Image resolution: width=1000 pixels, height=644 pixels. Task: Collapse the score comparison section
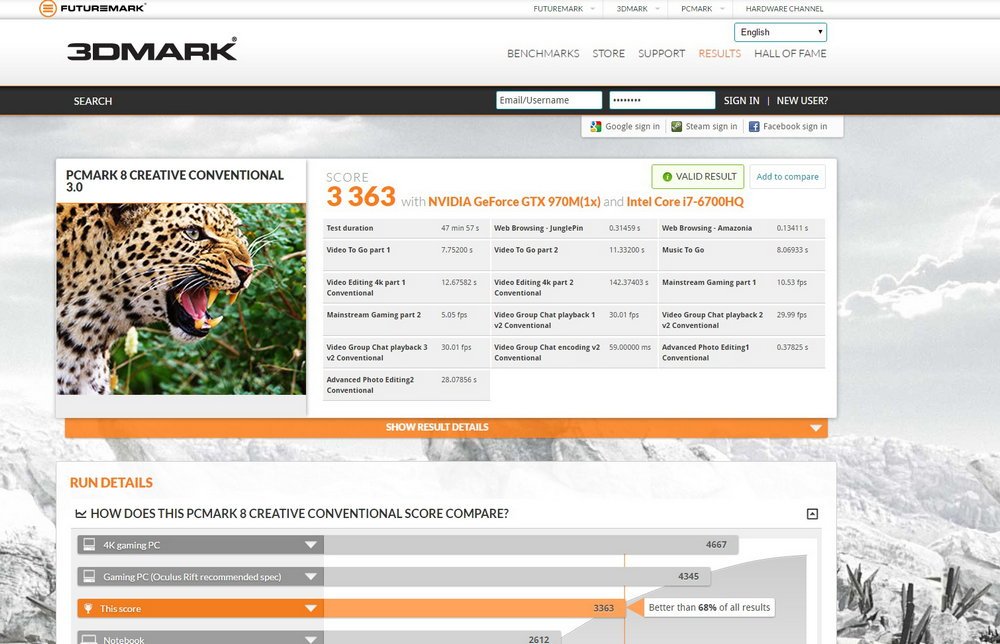click(812, 514)
